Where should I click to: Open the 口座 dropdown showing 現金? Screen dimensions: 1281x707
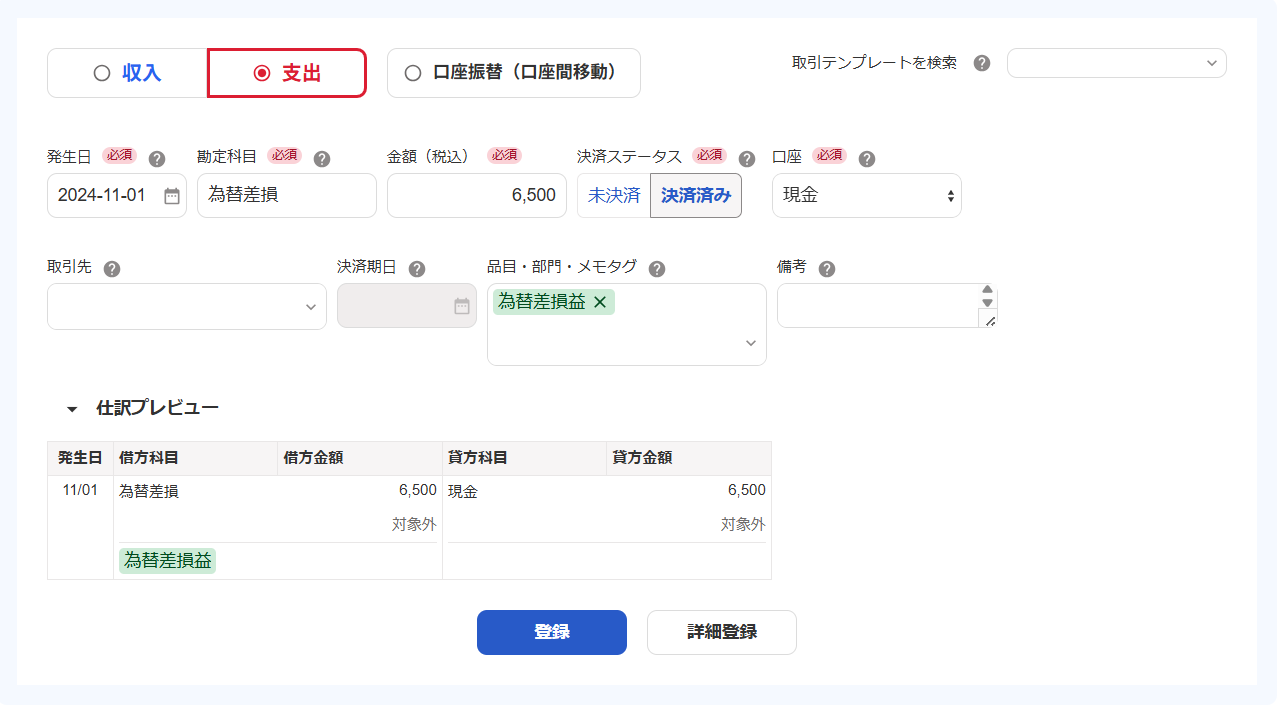(867, 196)
